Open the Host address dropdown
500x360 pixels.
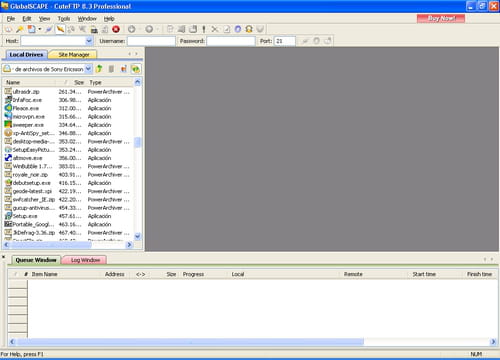[89, 41]
